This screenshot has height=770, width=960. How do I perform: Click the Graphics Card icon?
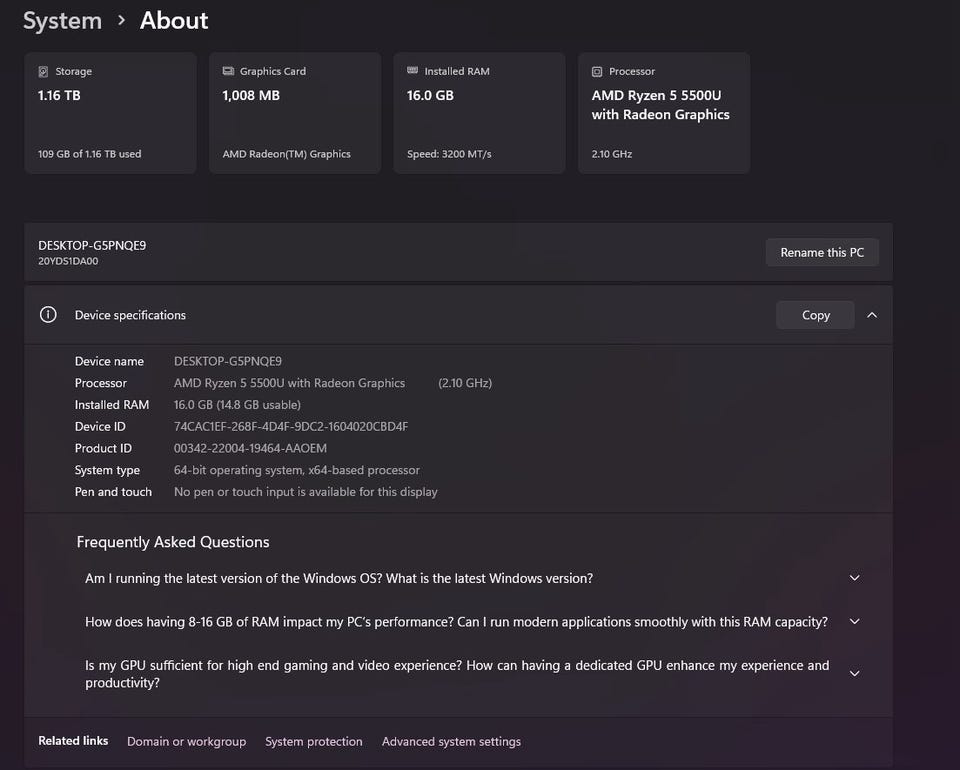click(228, 72)
